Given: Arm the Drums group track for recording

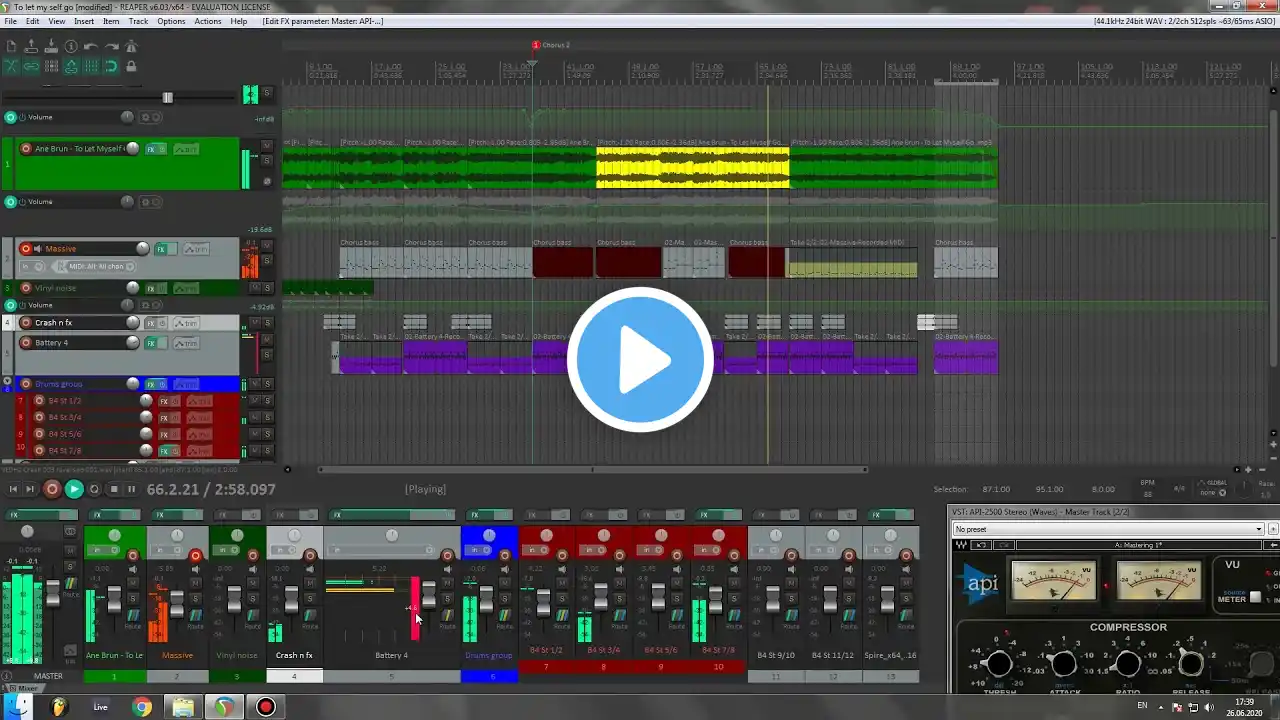Looking at the screenshot, I should (26, 384).
